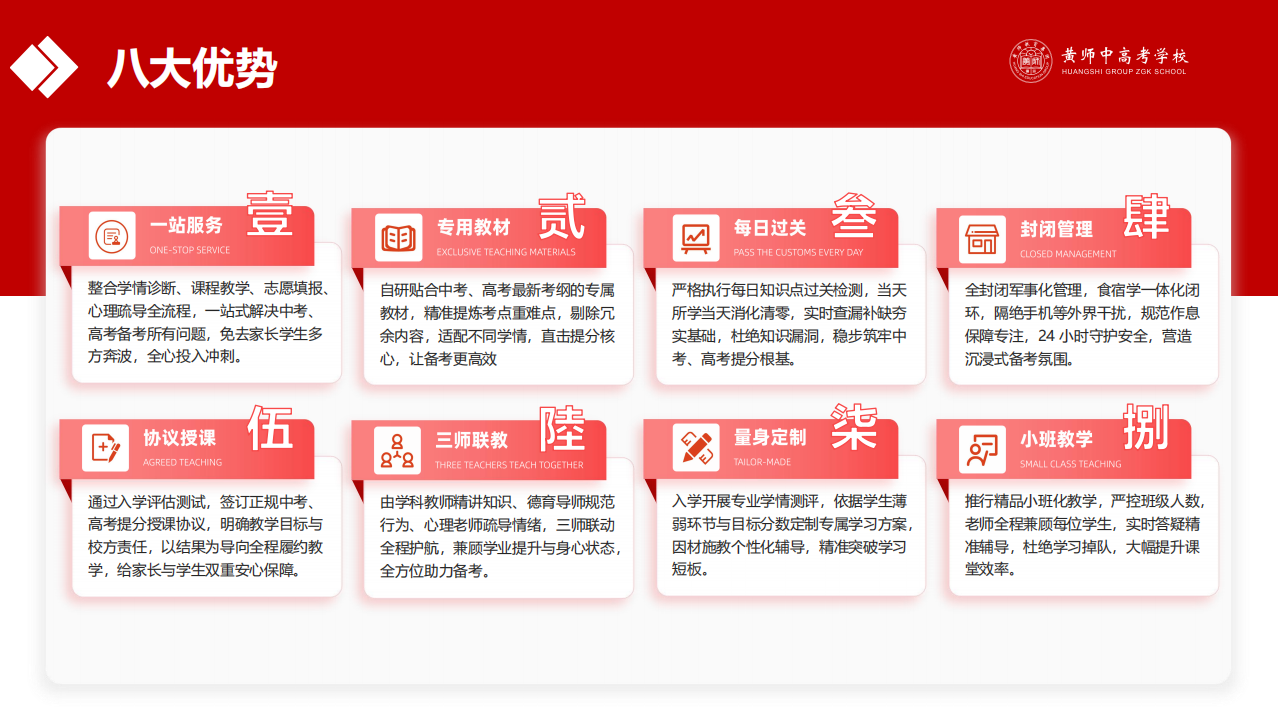Click the SMALL CLASS TEACHING subtitle
The width and height of the screenshot is (1278, 717).
click(1071, 464)
